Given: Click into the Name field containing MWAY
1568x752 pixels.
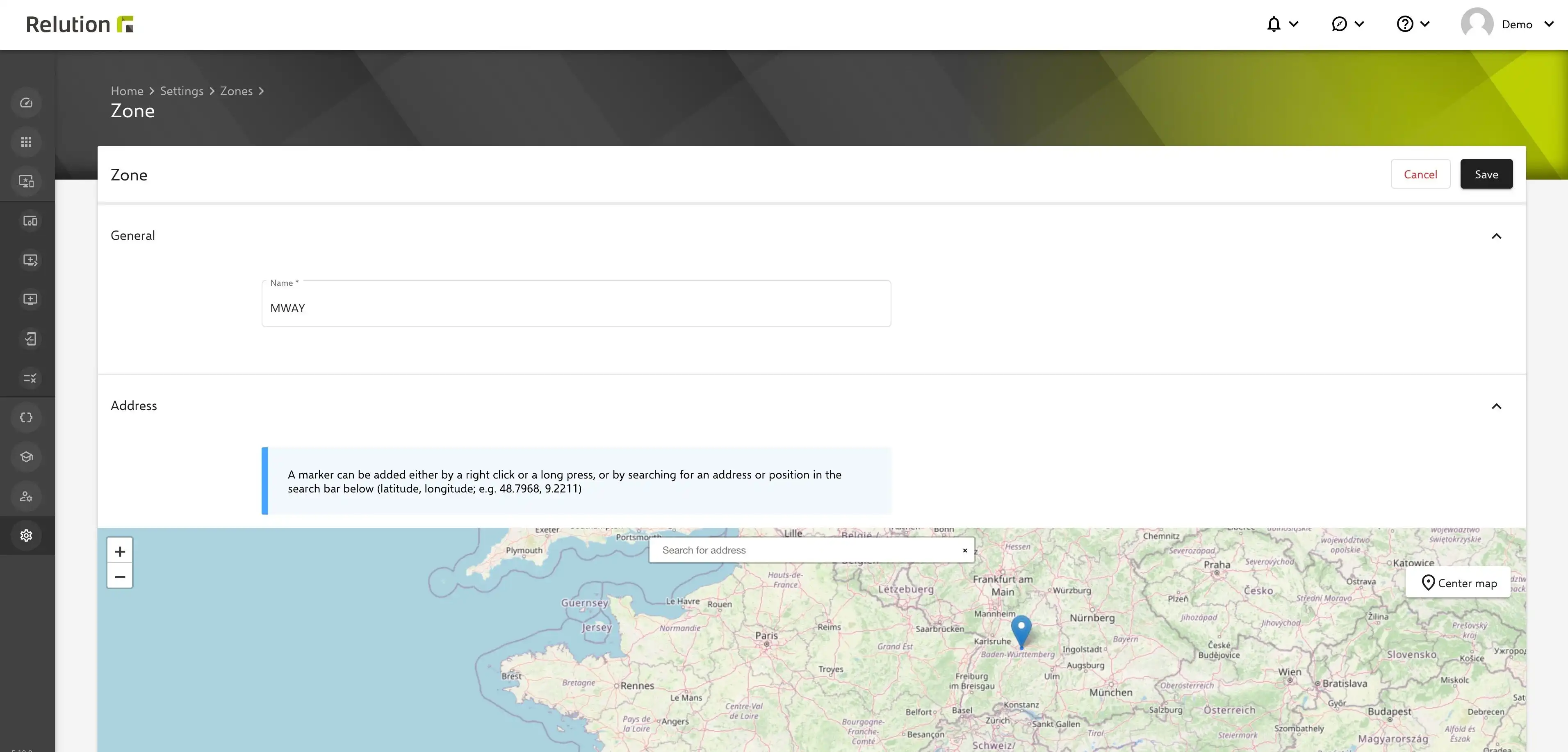Looking at the screenshot, I should pyautogui.click(x=576, y=304).
